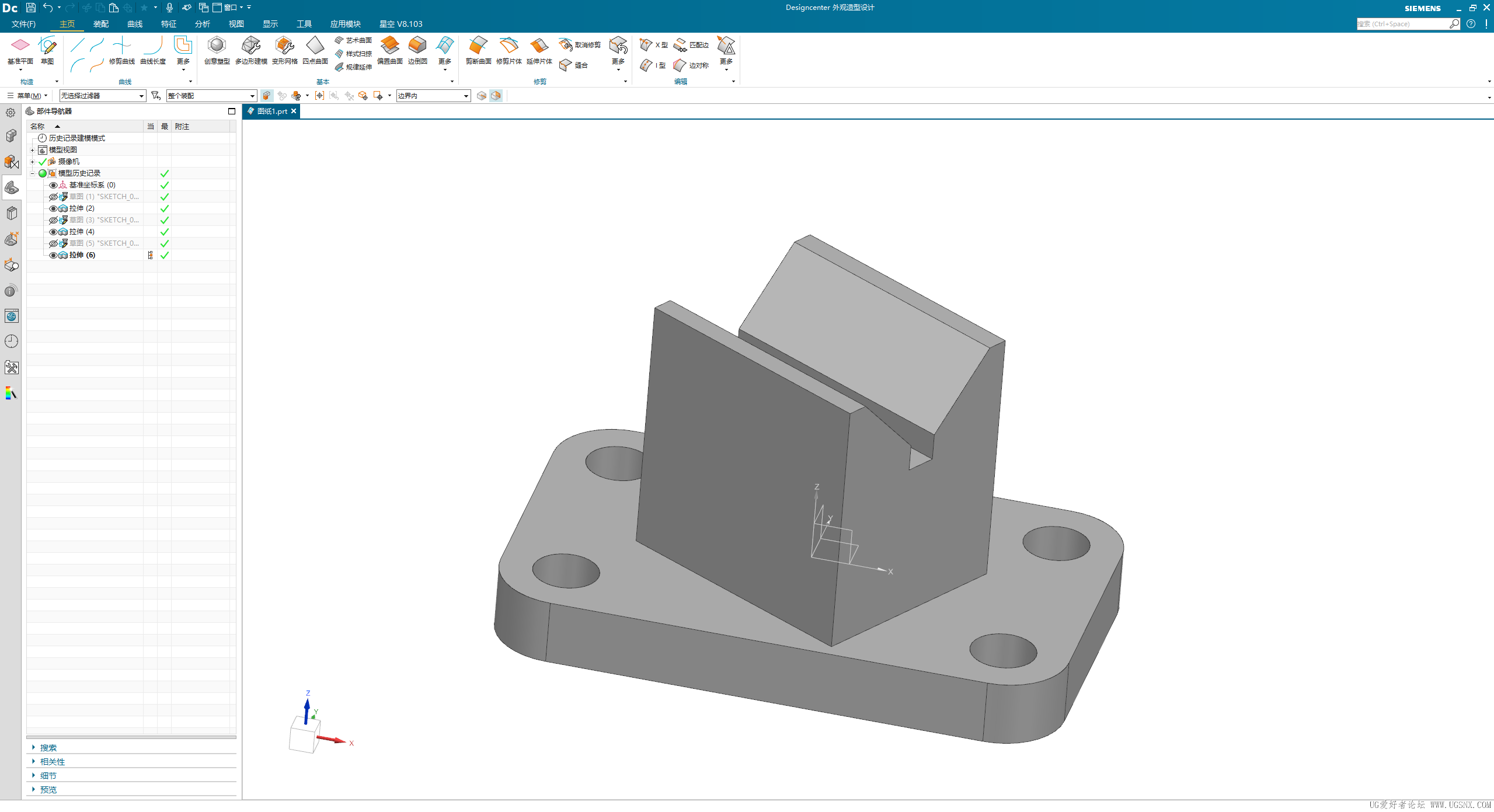Expand the 模型视图 tree node
Viewport: 1494px width, 812px height.
click(x=33, y=150)
